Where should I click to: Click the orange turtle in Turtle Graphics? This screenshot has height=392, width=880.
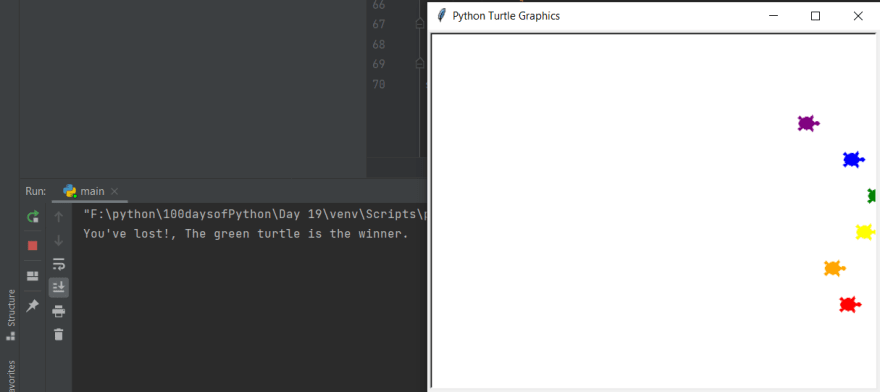tap(835, 268)
